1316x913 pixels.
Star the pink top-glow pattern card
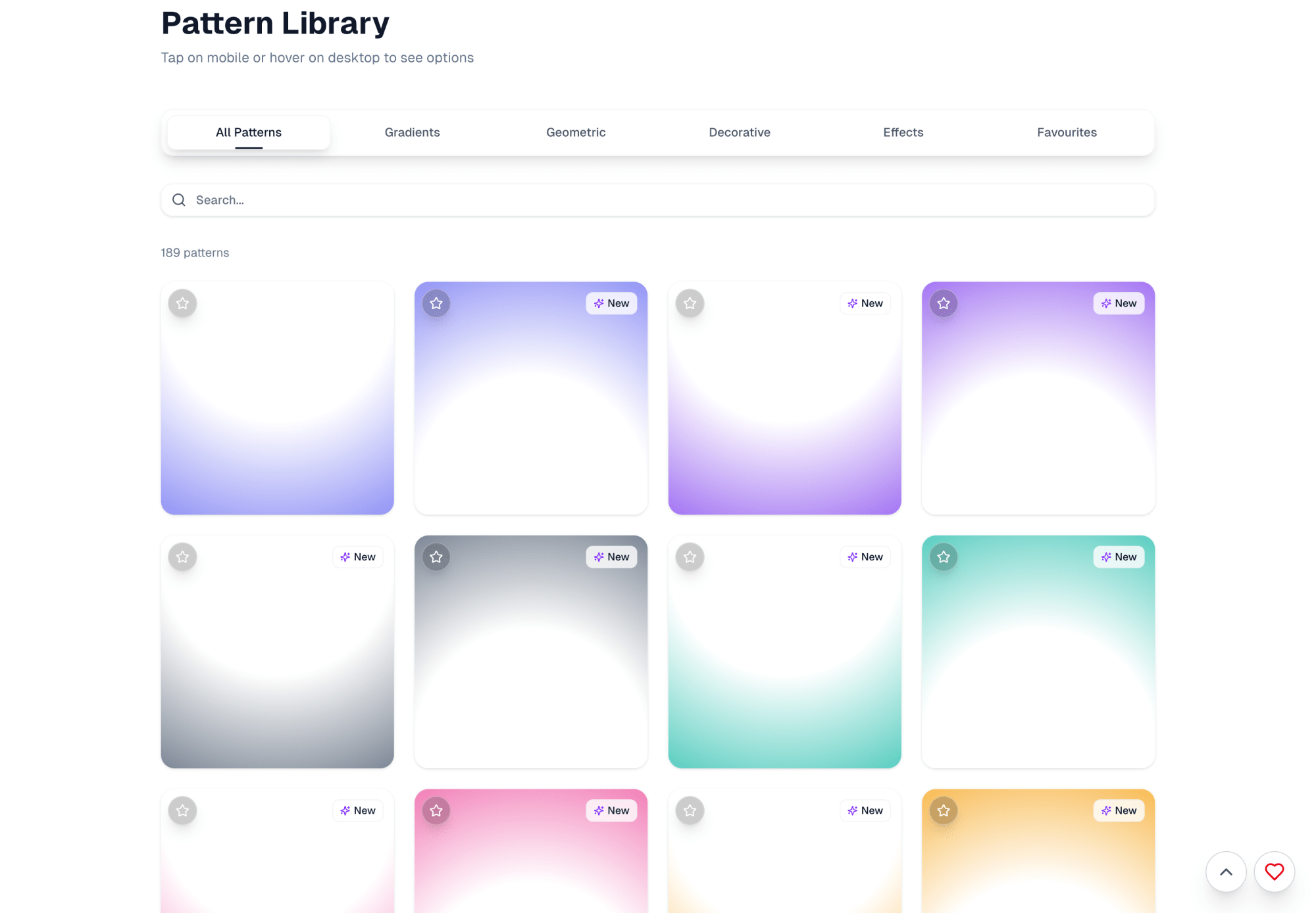[x=436, y=810]
